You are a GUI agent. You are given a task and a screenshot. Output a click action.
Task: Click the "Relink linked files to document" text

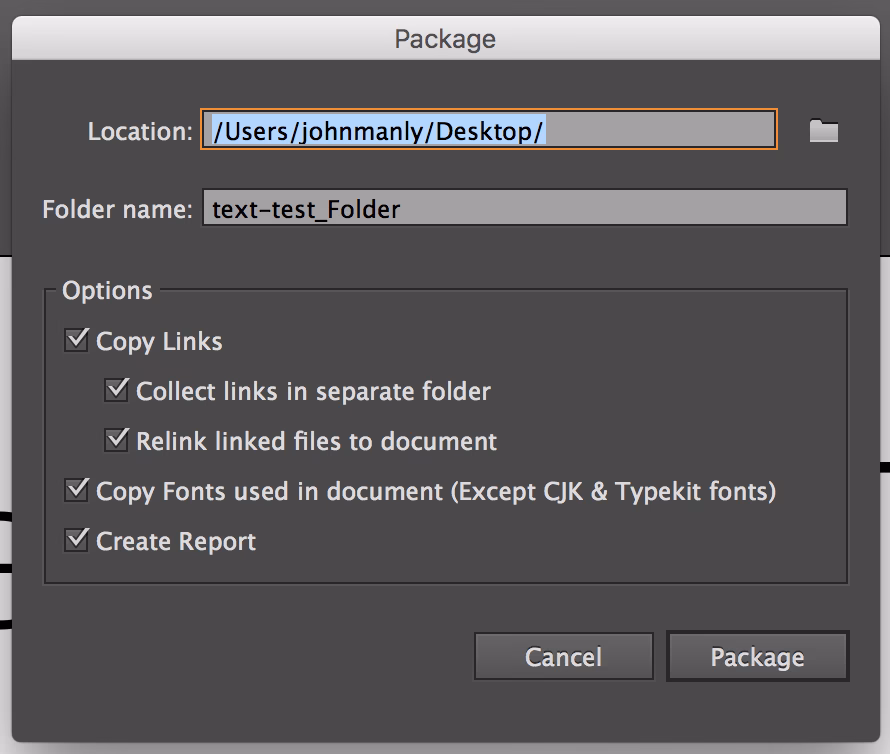point(316,441)
